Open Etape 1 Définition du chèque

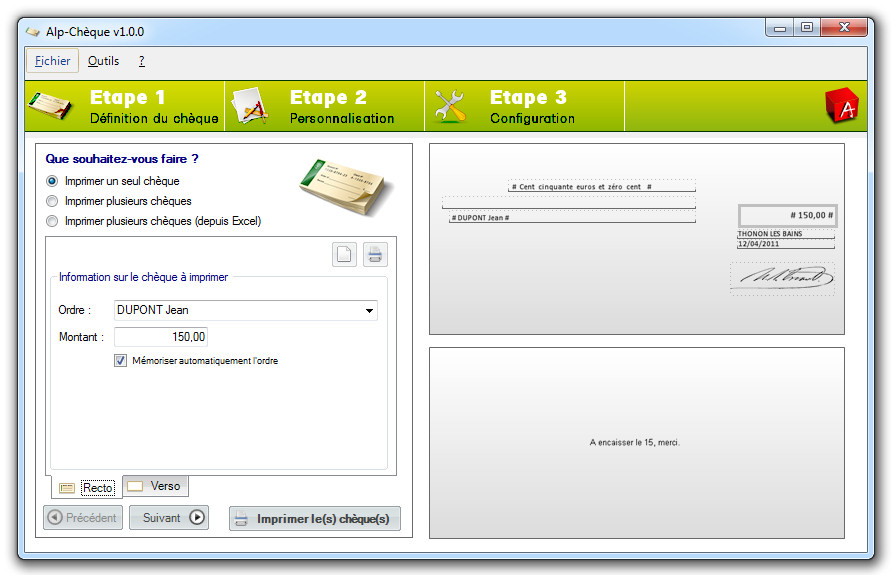coord(125,107)
